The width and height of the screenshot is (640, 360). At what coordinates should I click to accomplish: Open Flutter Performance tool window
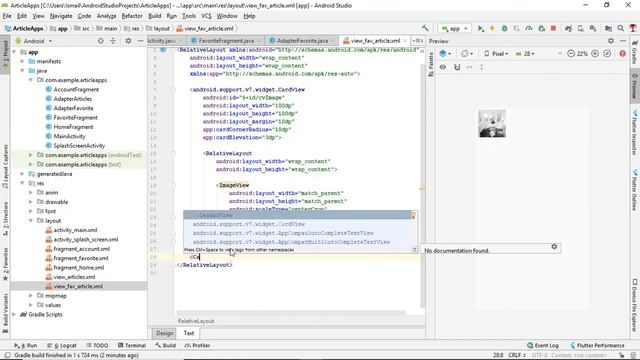597,345
